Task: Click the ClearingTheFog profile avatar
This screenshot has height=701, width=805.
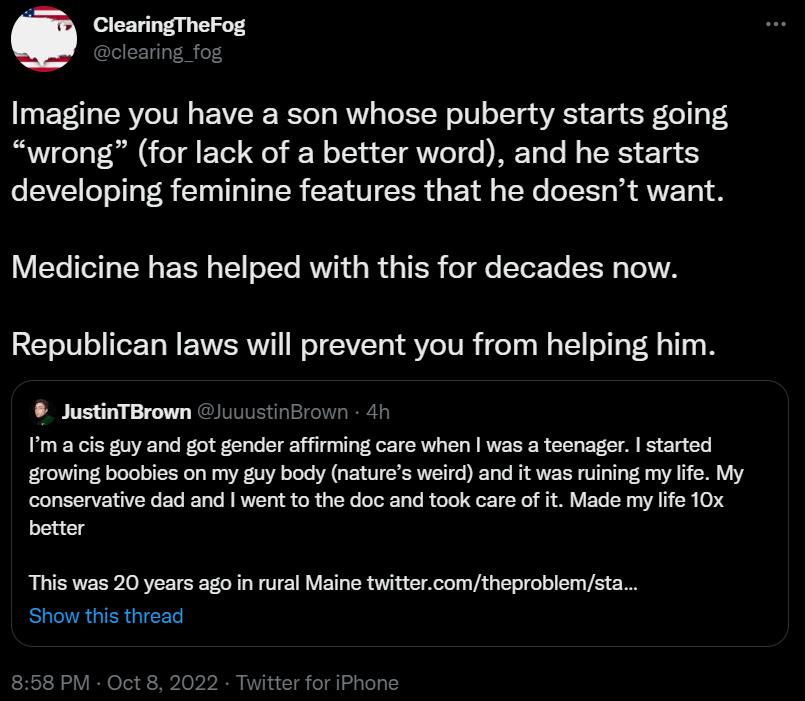Action: pos(43,39)
